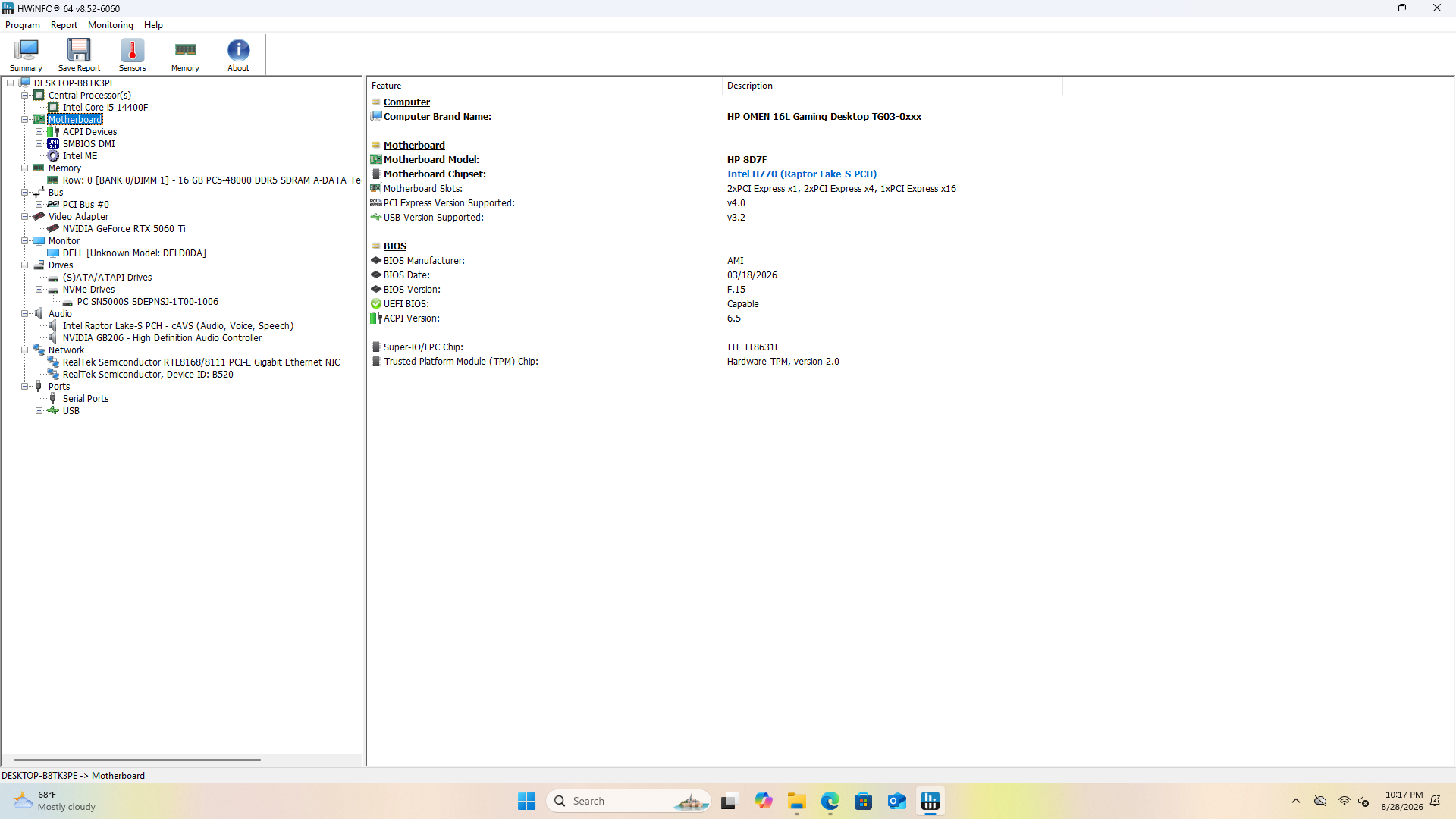Click the ACPI Devices icon

pyautogui.click(x=53, y=132)
